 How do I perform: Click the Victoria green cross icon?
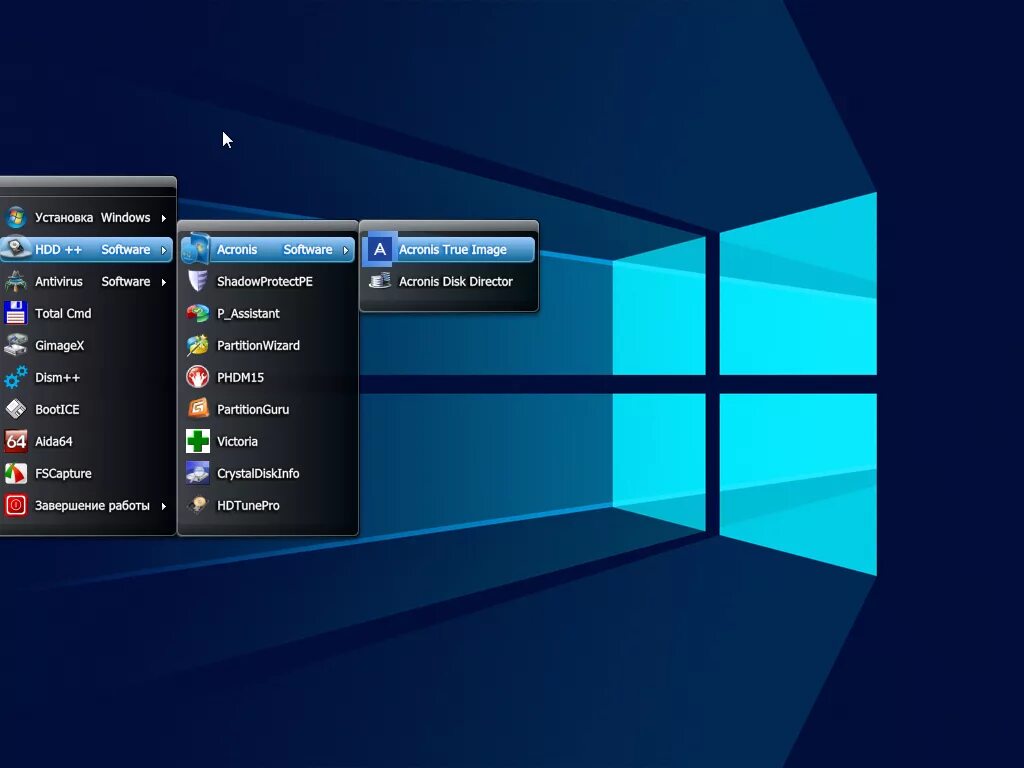(x=197, y=441)
